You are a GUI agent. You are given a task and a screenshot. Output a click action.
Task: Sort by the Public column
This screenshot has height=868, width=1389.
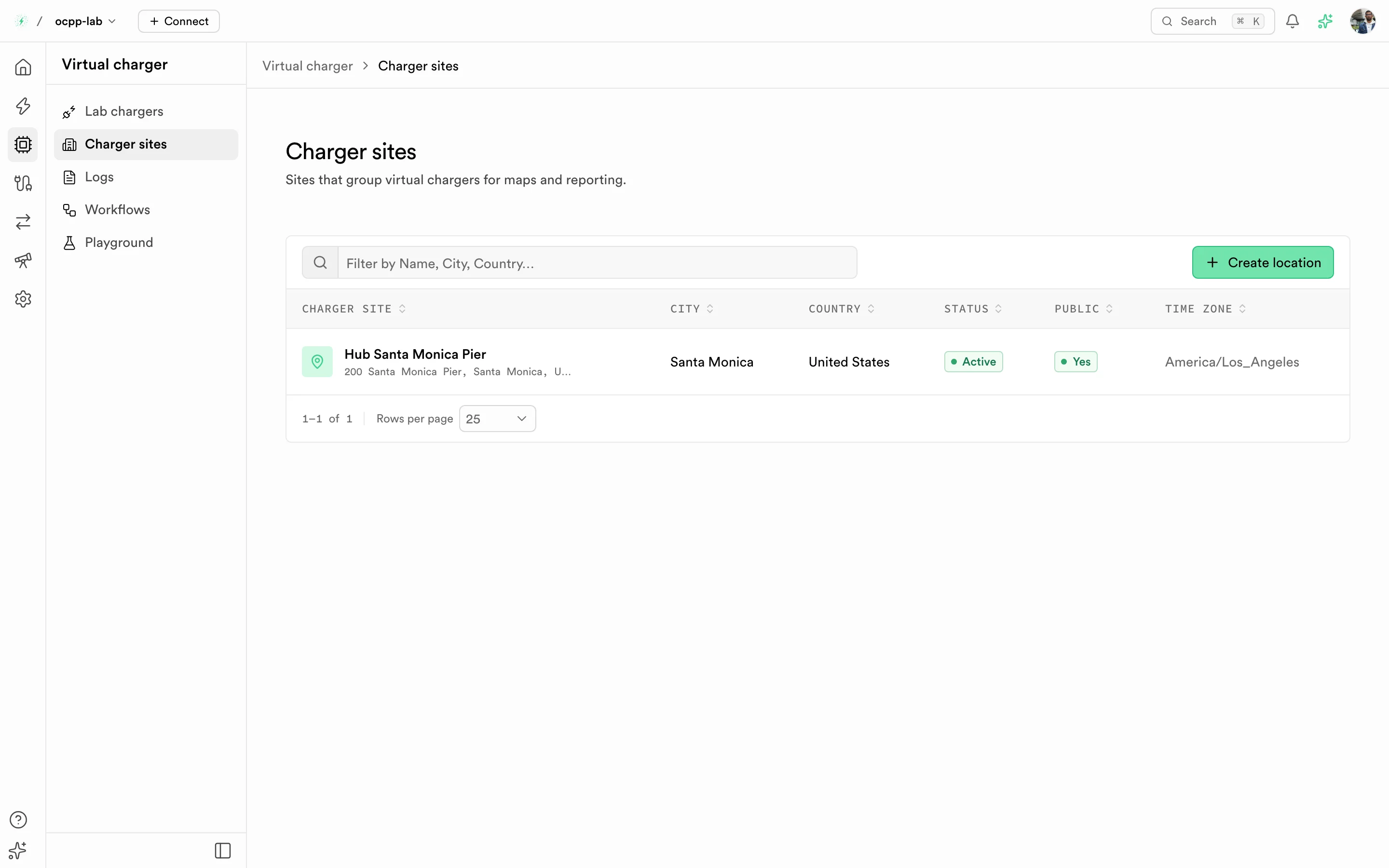click(1084, 309)
